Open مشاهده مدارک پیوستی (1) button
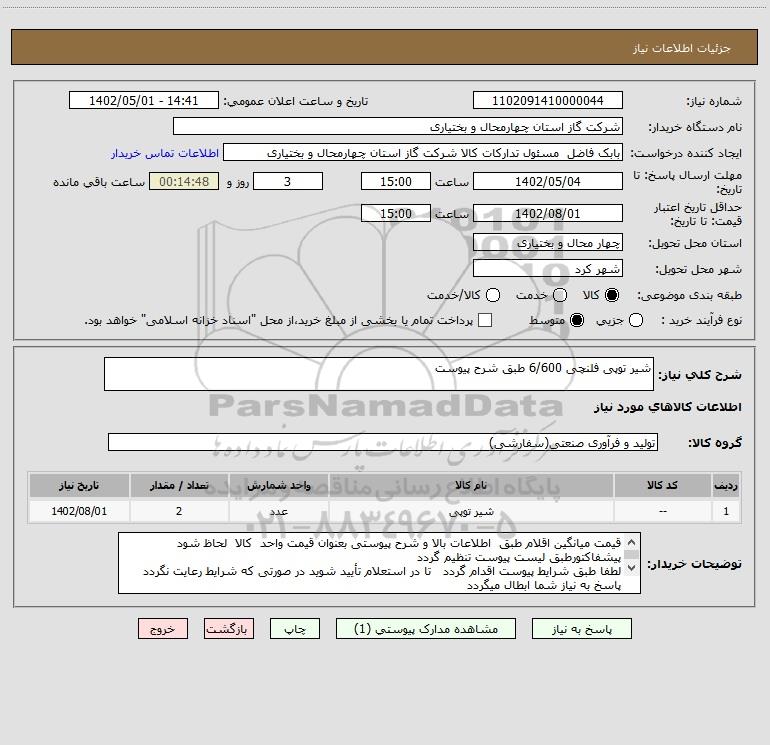 (x=426, y=629)
